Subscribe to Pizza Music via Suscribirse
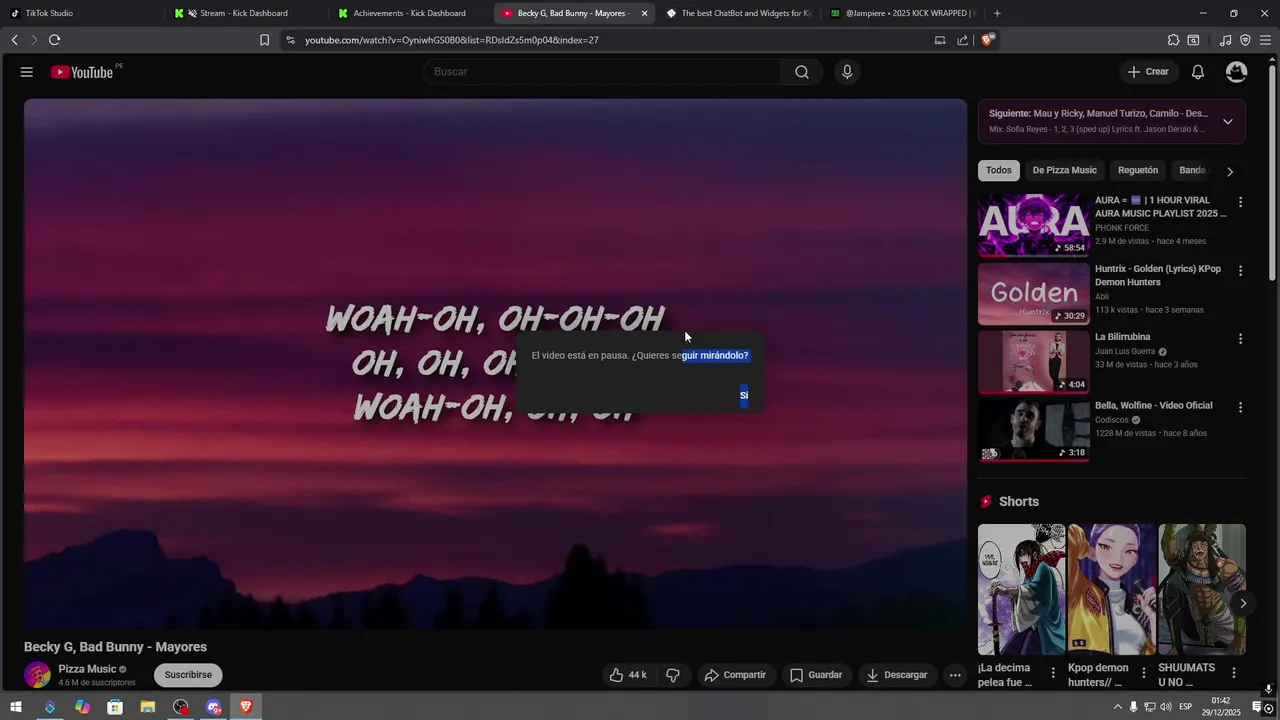This screenshot has width=1280, height=720. 188,675
